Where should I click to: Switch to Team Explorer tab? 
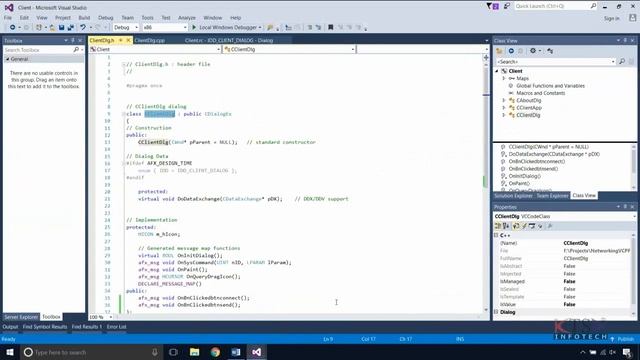coord(552,196)
